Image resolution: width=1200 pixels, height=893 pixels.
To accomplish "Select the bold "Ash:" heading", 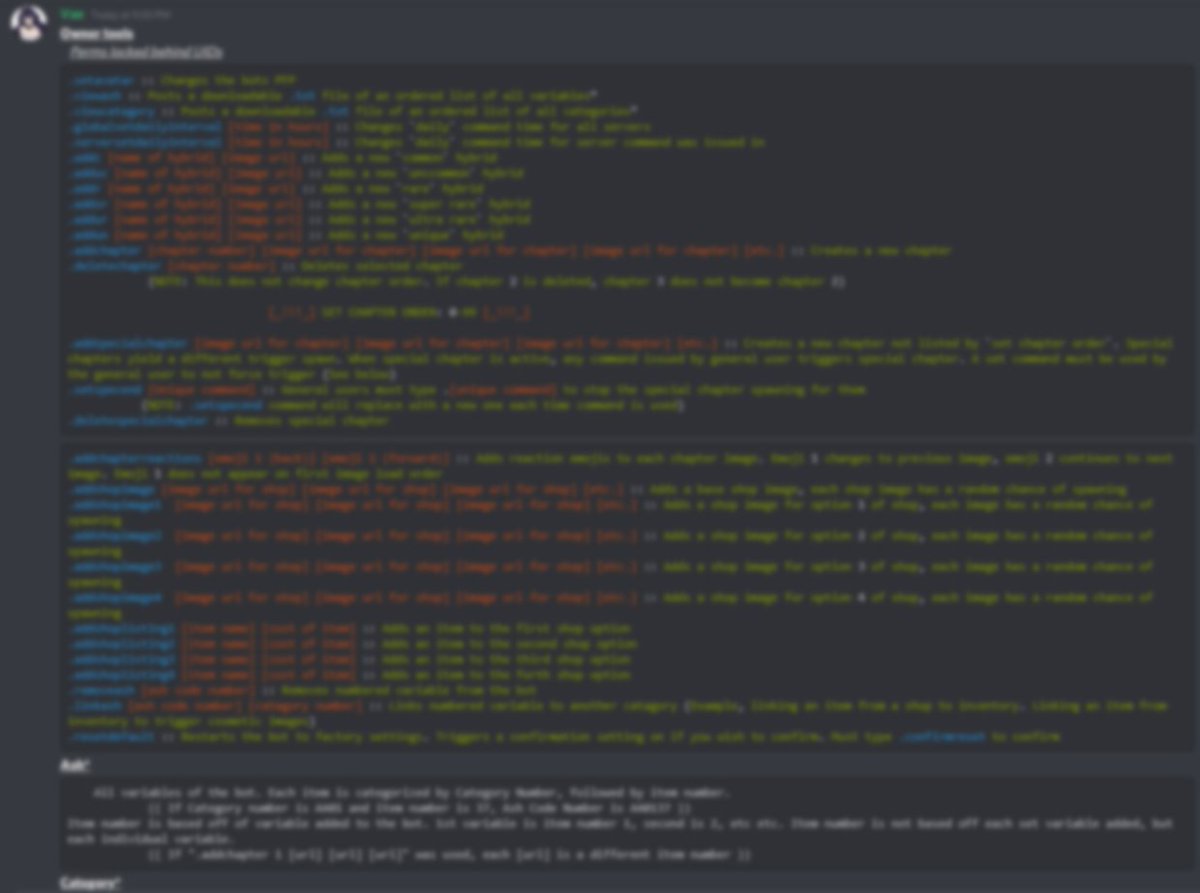I will [75, 765].
